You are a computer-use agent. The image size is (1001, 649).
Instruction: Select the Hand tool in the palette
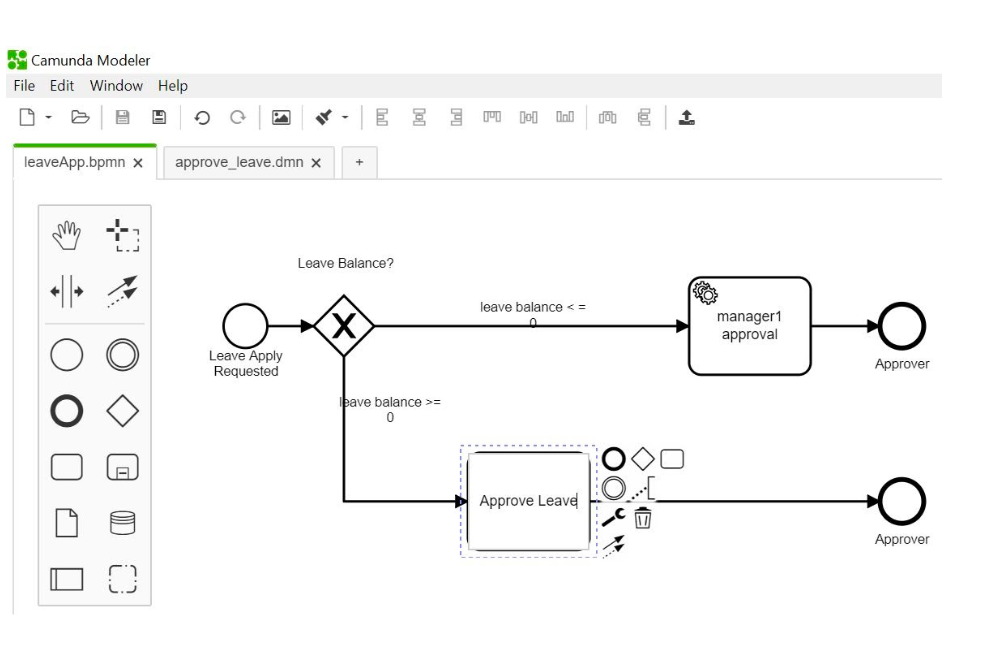coord(66,236)
